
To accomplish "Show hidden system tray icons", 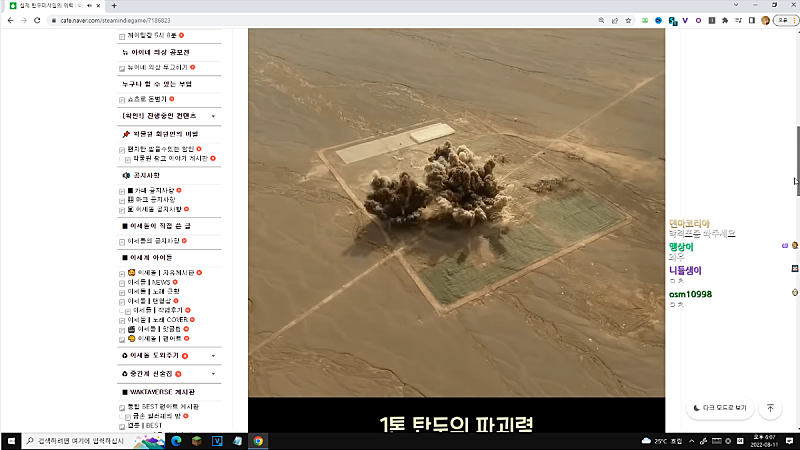I will click(691, 441).
